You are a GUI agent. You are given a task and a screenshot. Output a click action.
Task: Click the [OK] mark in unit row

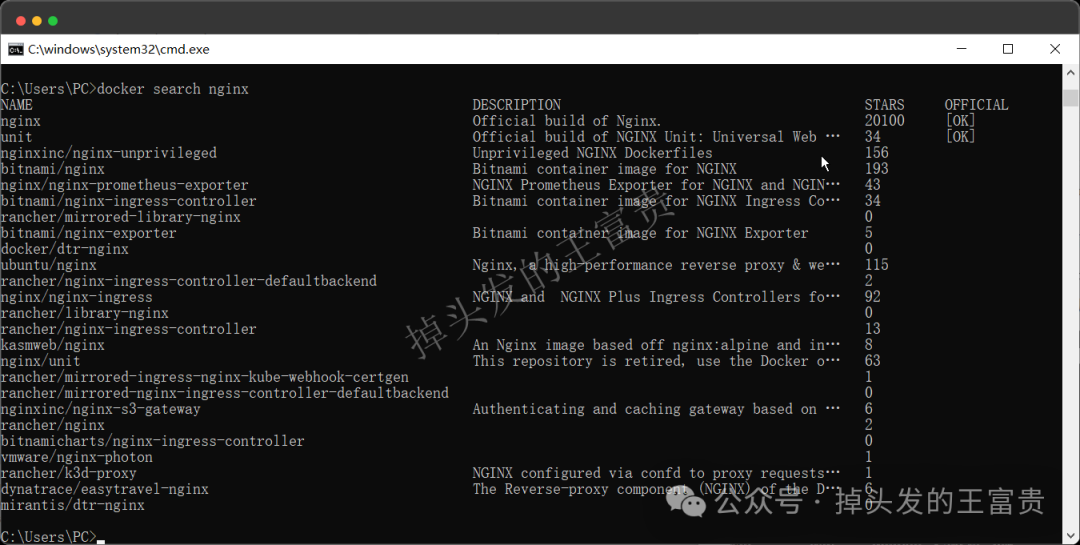coord(960,137)
